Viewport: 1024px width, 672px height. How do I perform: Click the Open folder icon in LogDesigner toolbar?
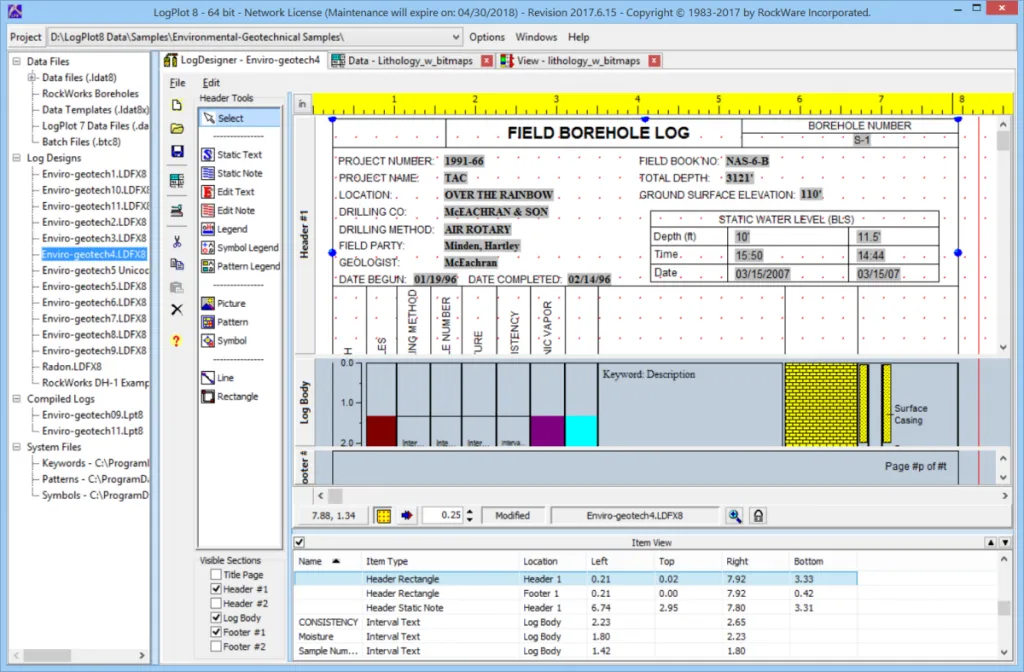177,129
